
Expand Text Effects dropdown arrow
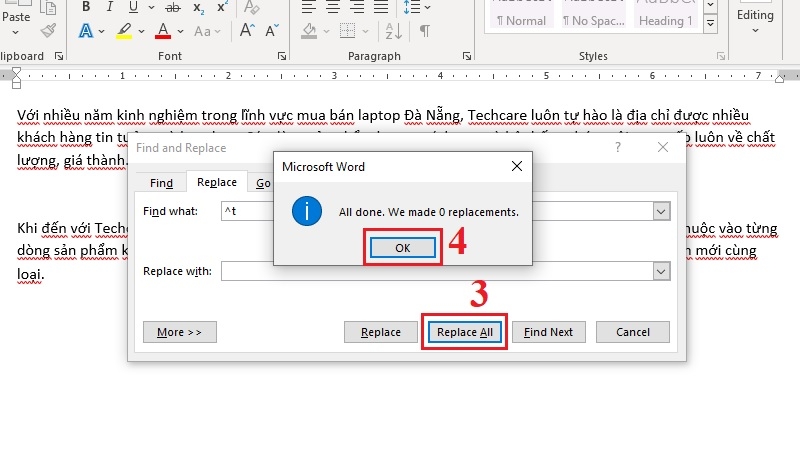coord(102,32)
